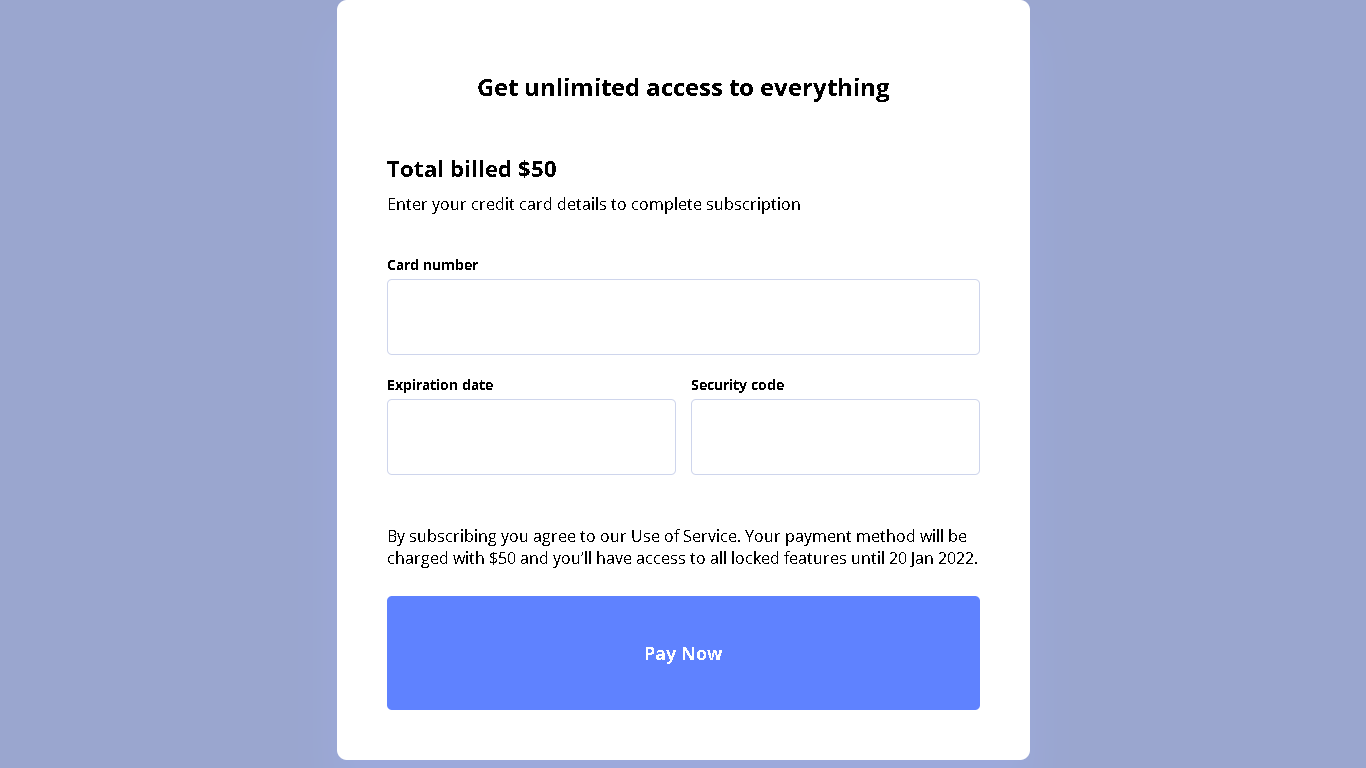Click the 'Enter your credit card details' subtitle
The image size is (1366, 768).
pos(594,204)
